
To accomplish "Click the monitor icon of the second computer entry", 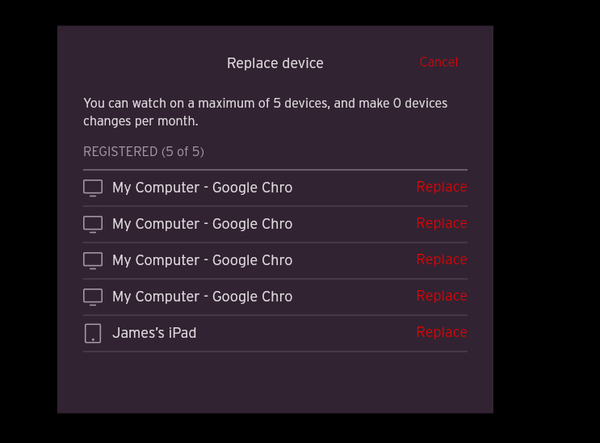I will tap(93, 225).
